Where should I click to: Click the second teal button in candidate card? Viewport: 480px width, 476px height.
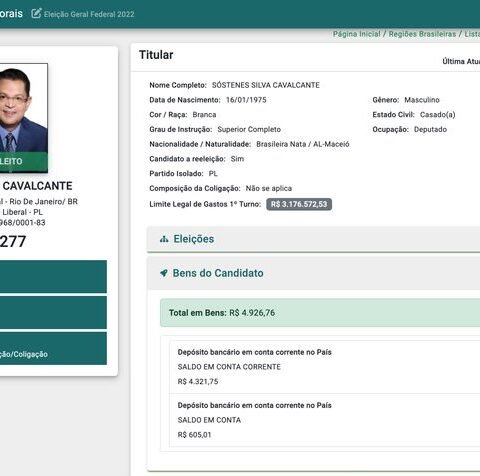[53, 313]
